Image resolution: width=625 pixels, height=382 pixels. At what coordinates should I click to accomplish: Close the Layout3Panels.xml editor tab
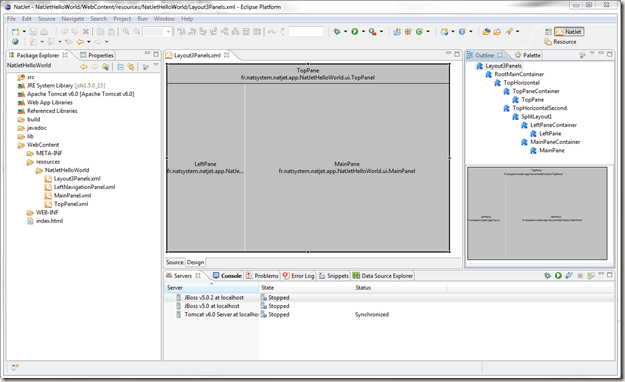pyautogui.click(x=227, y=55)
